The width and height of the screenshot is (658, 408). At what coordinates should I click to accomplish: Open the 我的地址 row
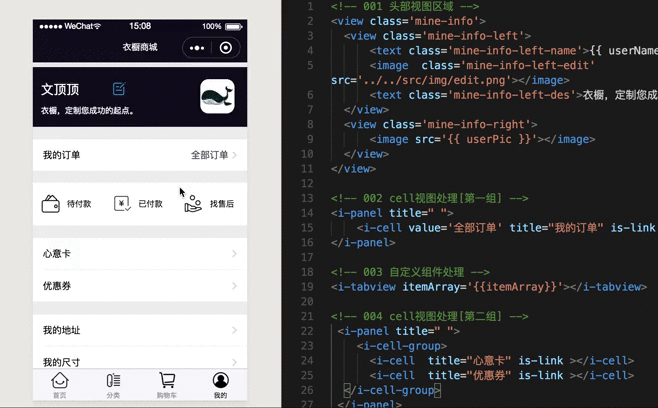pyautogui.click(x=140, y=330)
